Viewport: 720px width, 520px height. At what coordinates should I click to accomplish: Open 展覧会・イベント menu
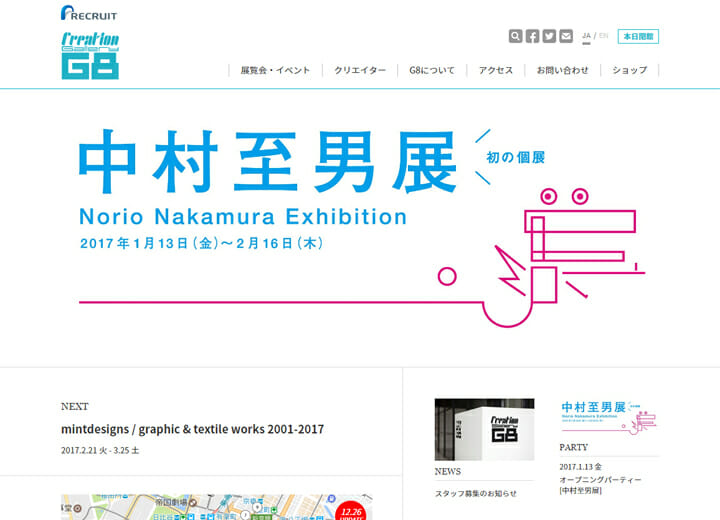pos(276,70)
